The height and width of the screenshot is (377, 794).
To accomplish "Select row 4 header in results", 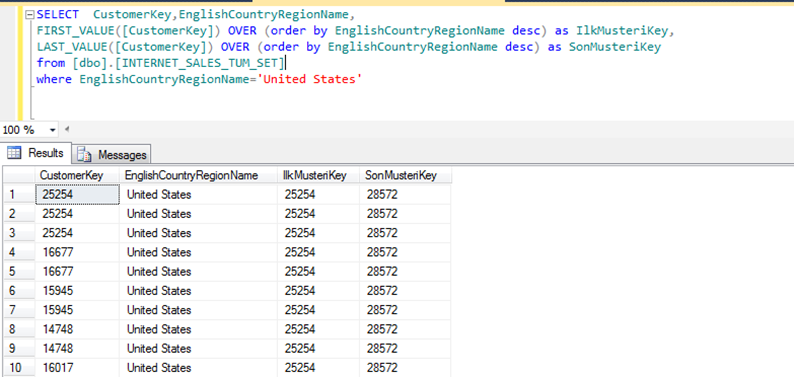I will pos(18,252).
